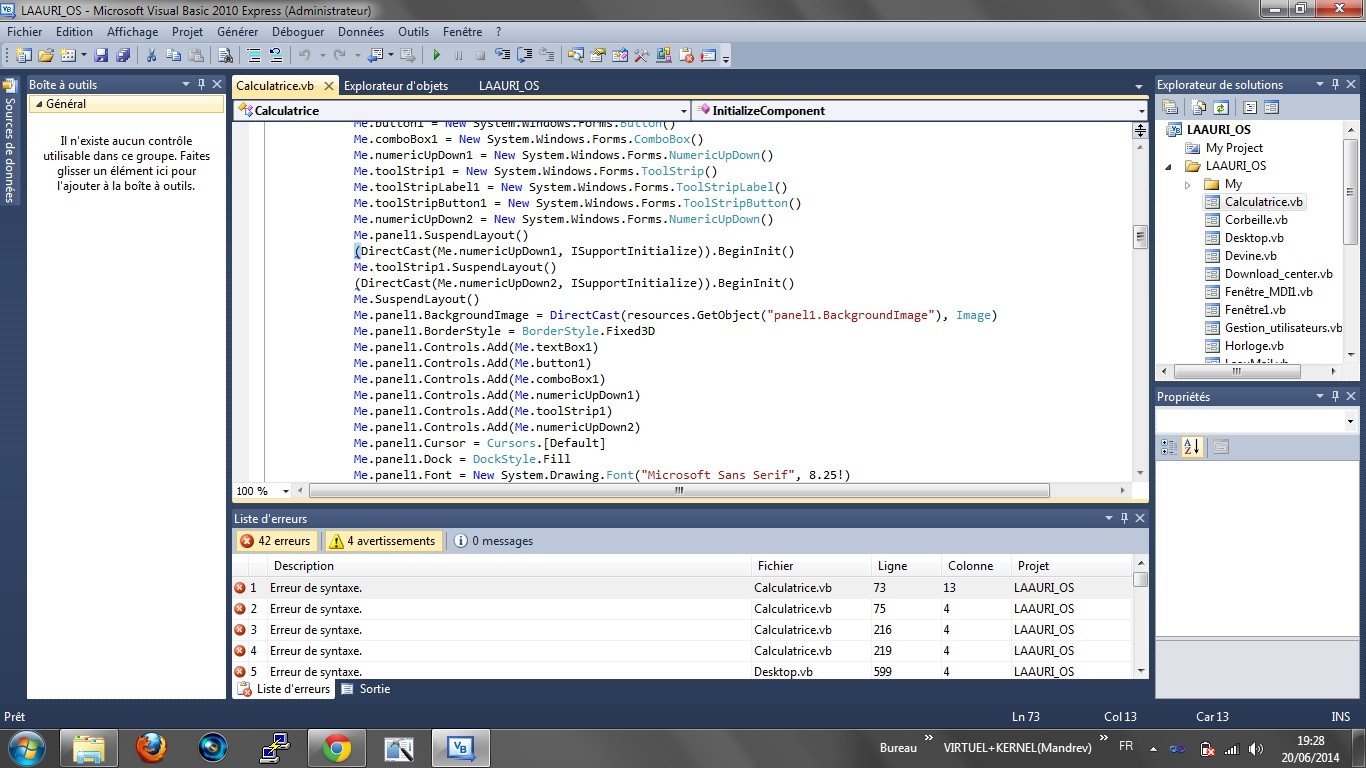The image size is (1366, 768).
Task: Click the Step Over debug icon
Action: click(x=525, y=55)
